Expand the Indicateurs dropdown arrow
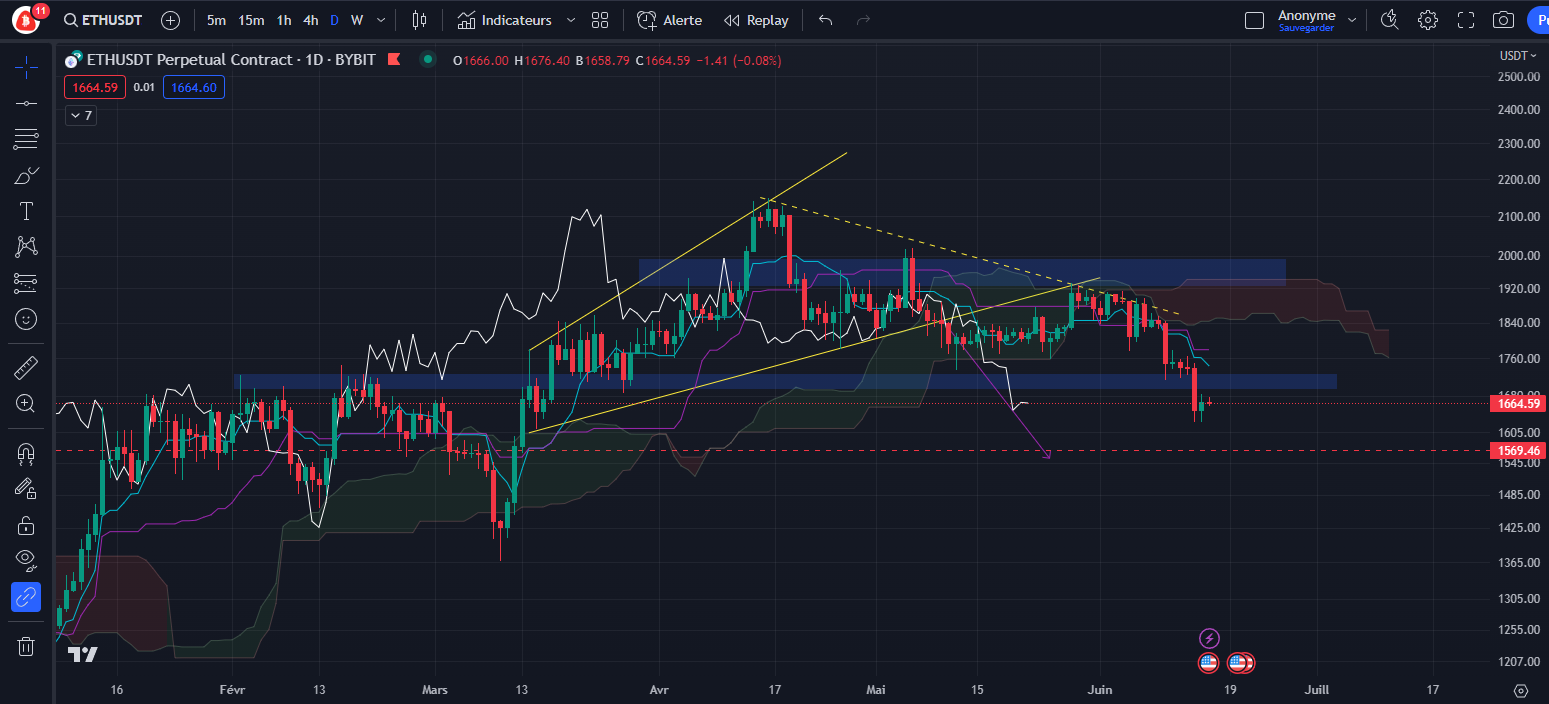Image resolution: width=1549 pixels, height=704 pixels. [570, 19]
